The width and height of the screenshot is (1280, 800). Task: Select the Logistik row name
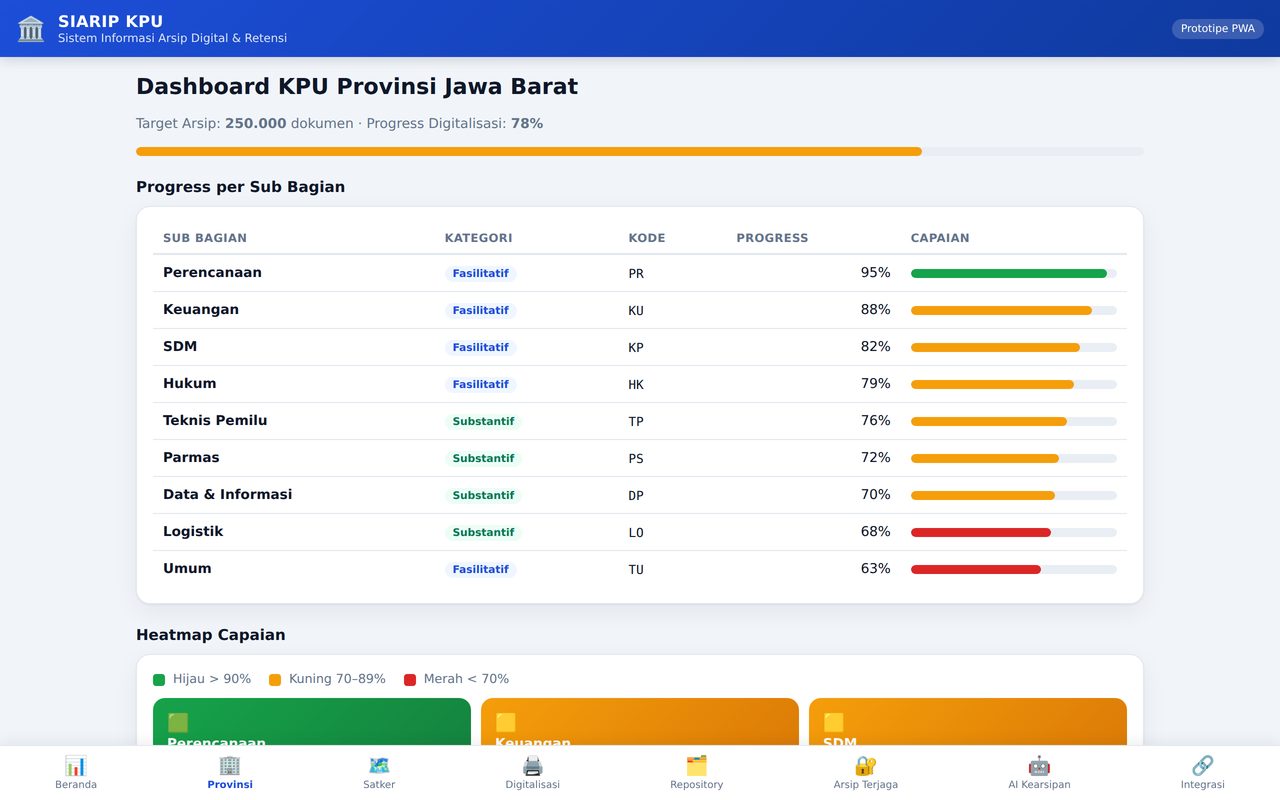pos(193,532)
